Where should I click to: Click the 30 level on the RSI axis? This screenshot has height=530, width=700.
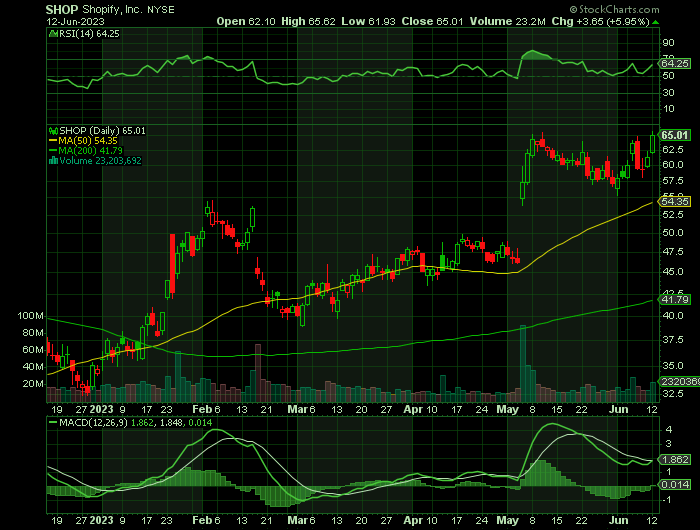(668, 93)
